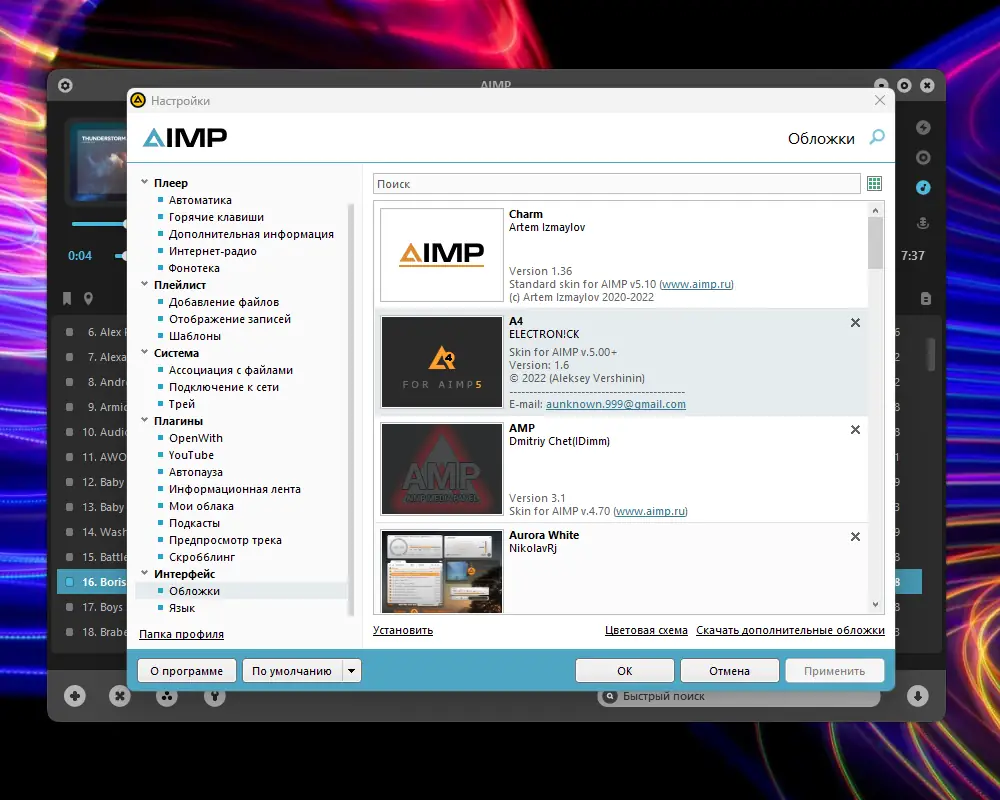Image resolution: width=1000 pixels, height=800 pixels.
Task: Open the По умолчанию dropdown arrow
Action: (x=351, y=671)
